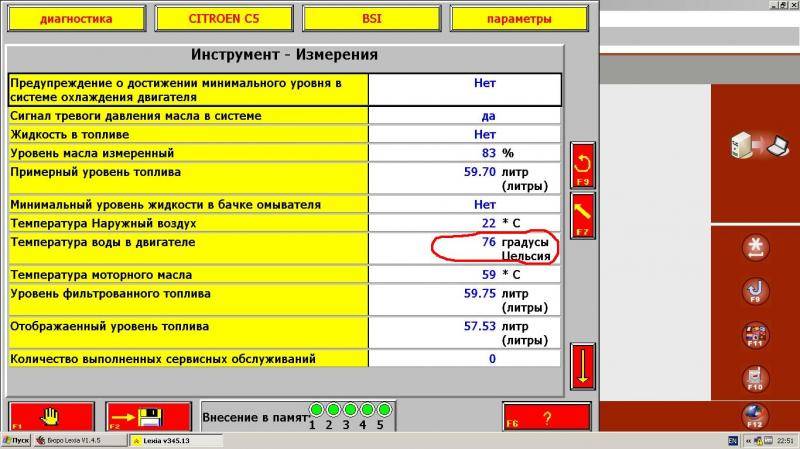The height and width of the screenshot is (449, 800).
Task: Select the BSI header button
Action: [371, 18]
